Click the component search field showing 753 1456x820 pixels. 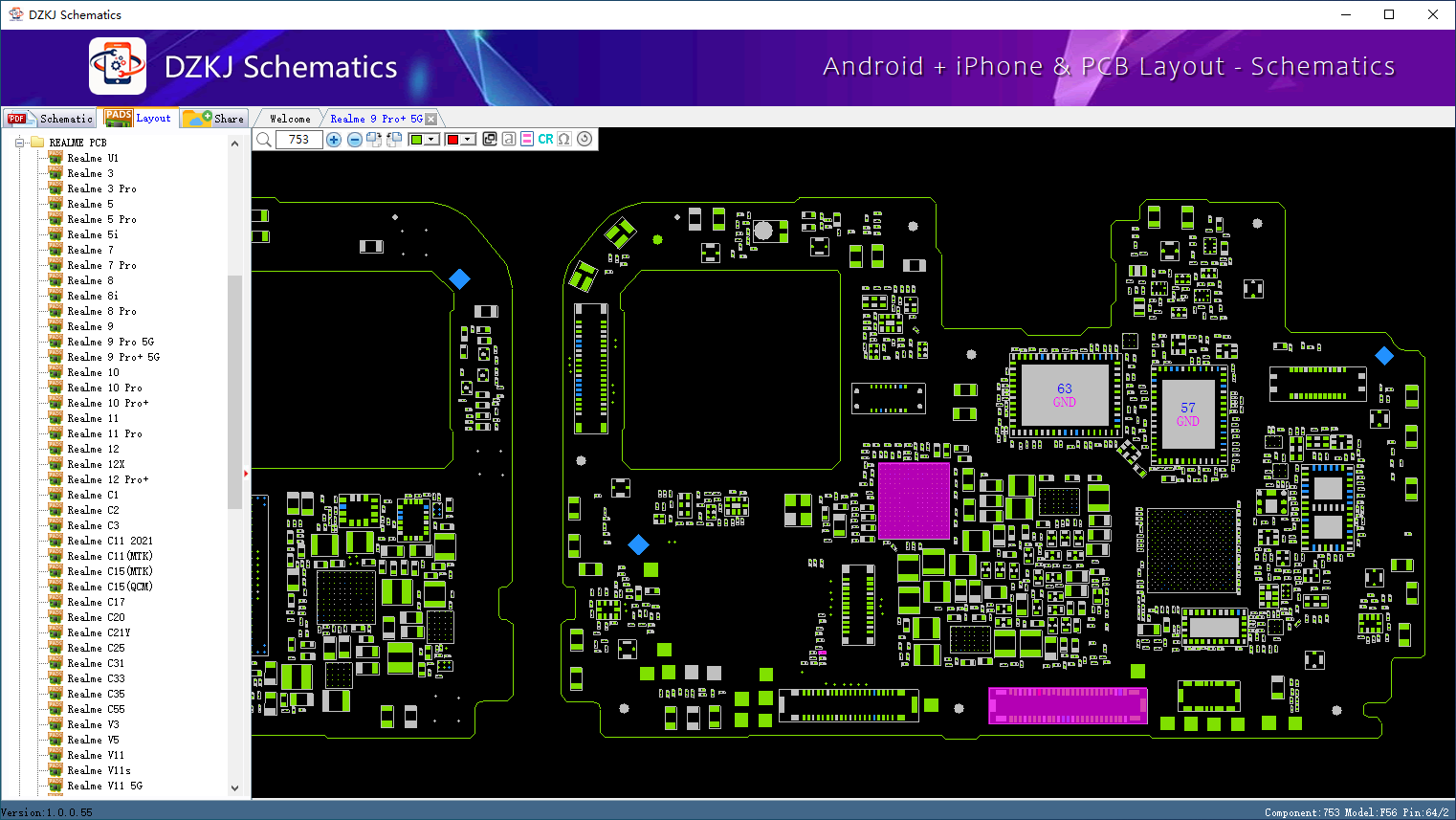[x=298, y=140]
